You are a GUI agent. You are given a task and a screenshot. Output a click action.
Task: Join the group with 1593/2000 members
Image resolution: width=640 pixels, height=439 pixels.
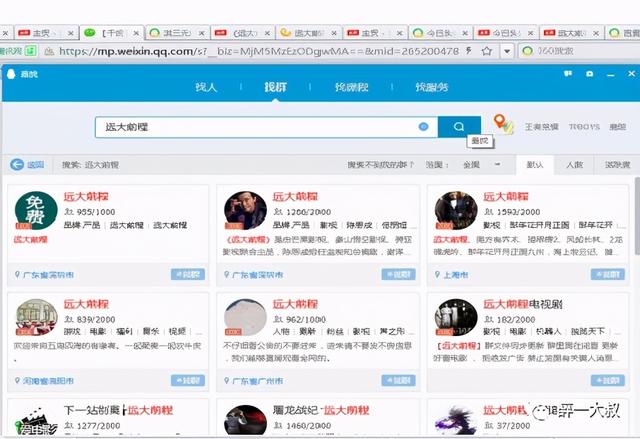[x=608, y=275]
